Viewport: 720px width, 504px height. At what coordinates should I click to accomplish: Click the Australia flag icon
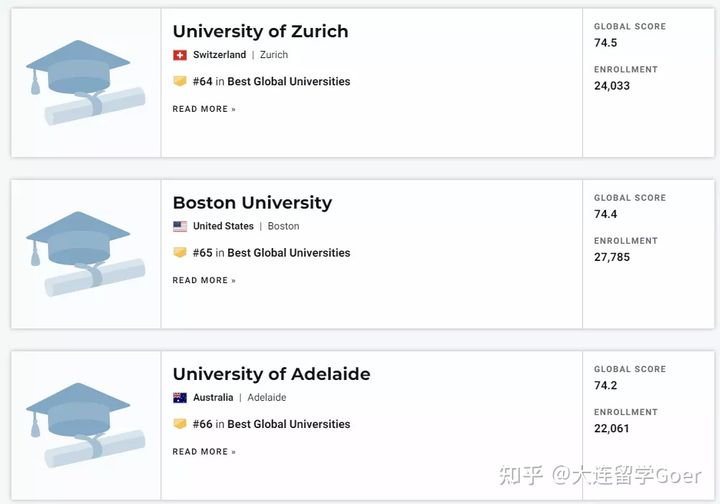180,398
